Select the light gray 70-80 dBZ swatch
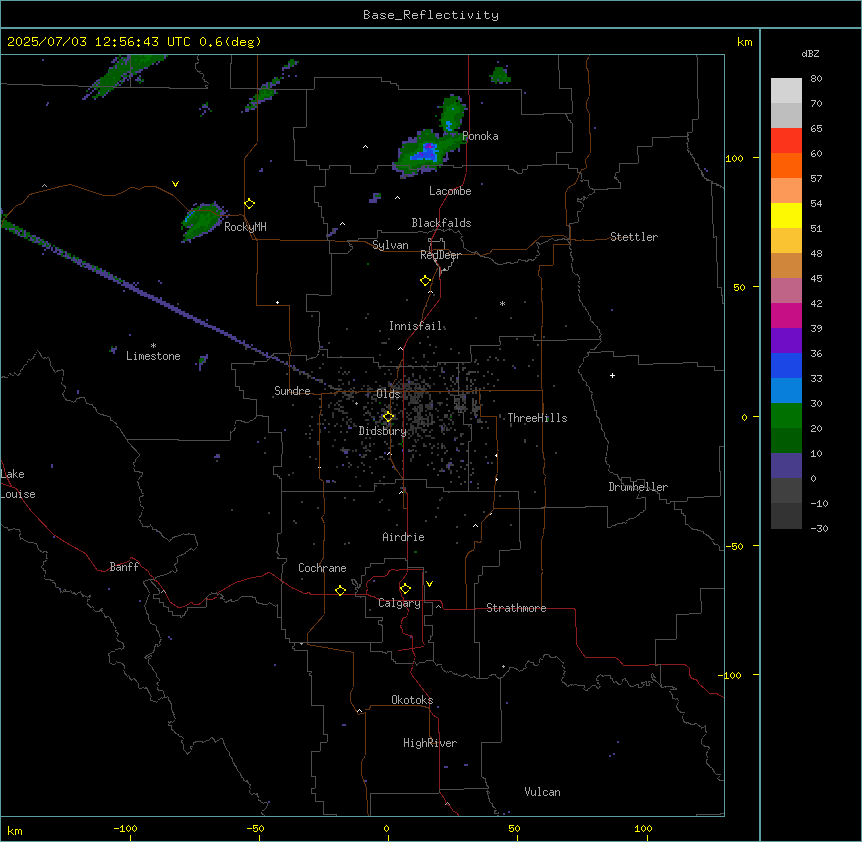Viewport: 862px width, 842px height. [786, 91]
